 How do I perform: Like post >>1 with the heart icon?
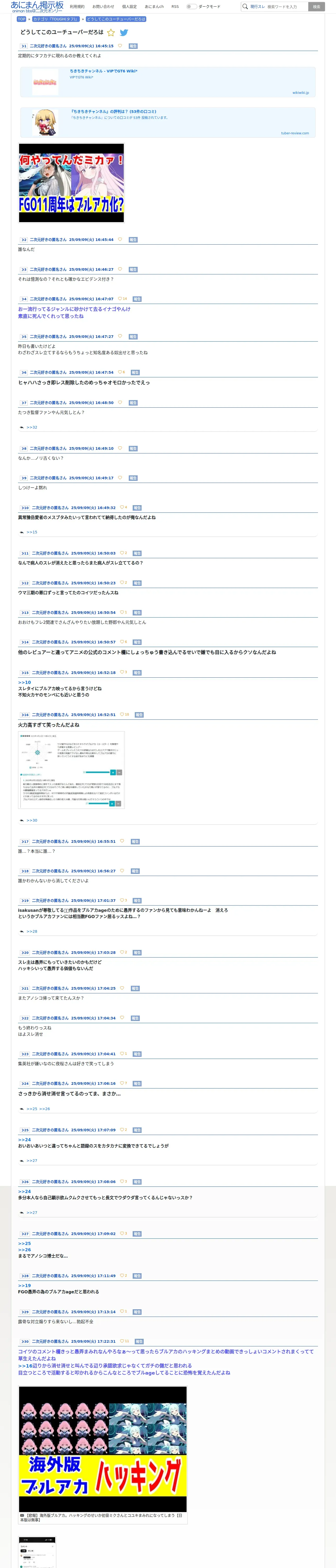pyautogui.click(x=120, y=46)
